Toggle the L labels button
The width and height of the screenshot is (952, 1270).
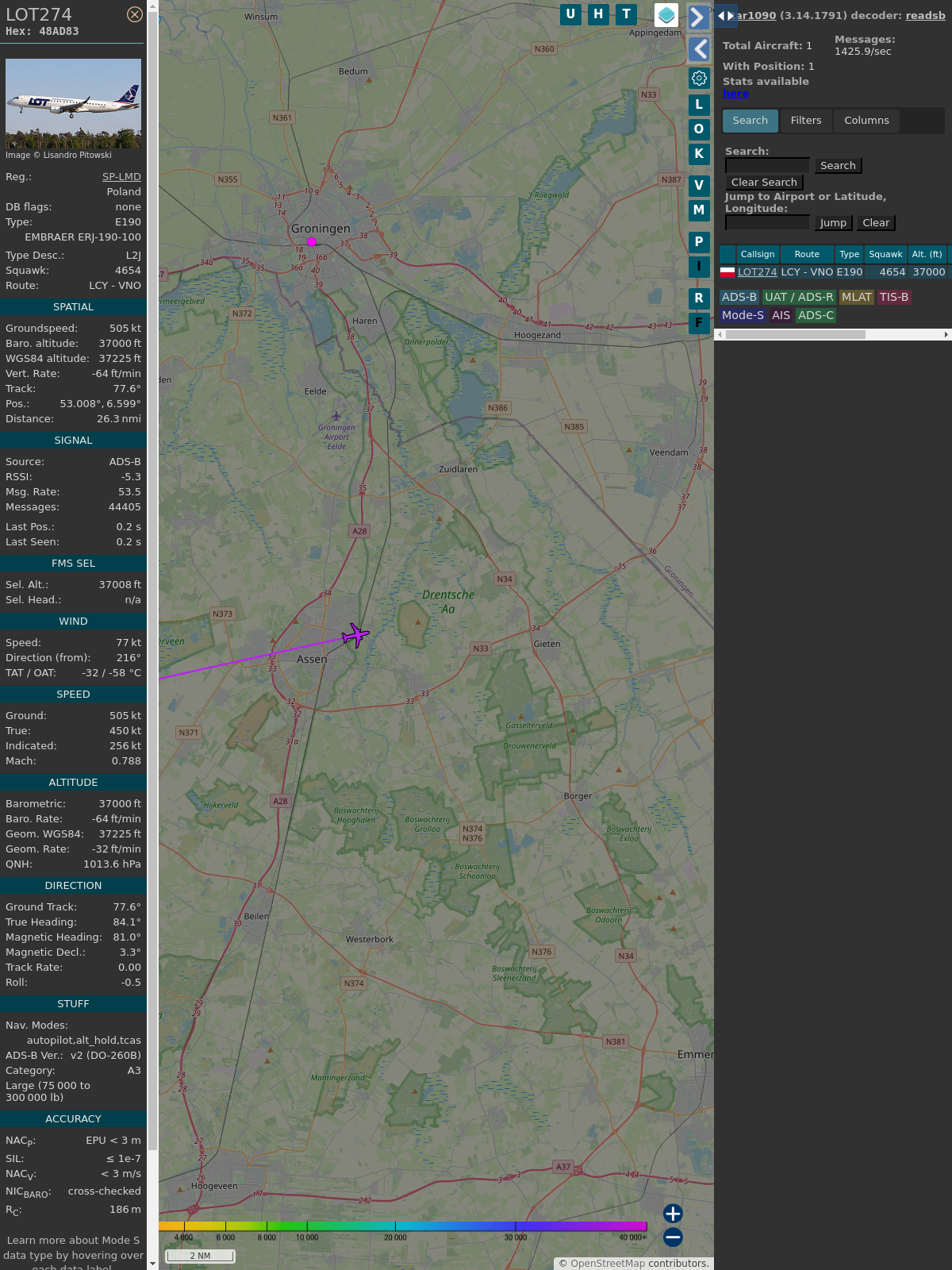click(x=699, y=104)
